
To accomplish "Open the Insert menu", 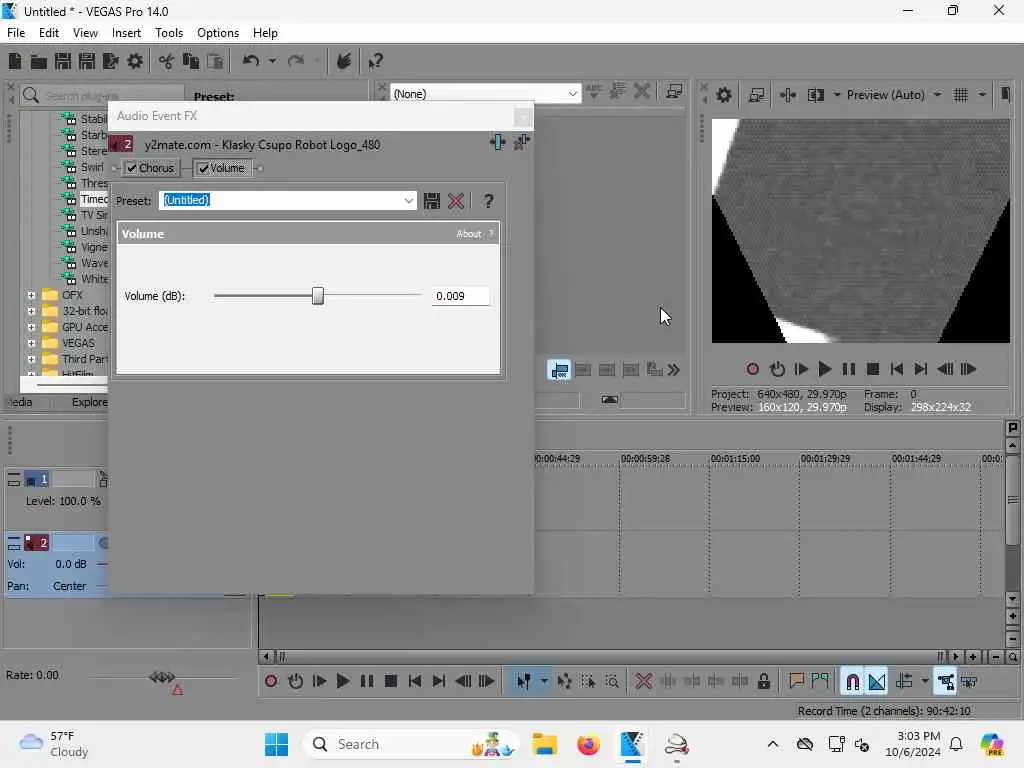I will [x=126, y=33].
